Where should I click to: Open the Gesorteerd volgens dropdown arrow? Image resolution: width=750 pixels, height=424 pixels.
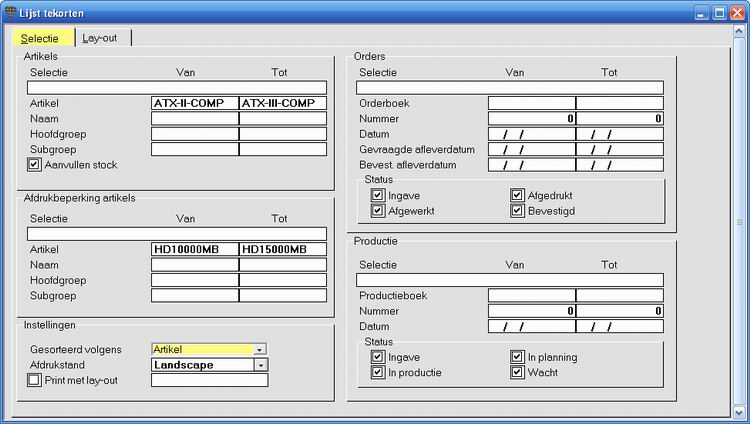(259, 349)
